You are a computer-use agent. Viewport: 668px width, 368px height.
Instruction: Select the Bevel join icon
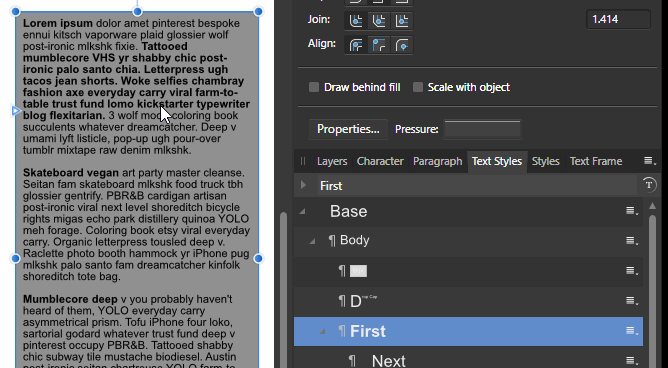[379, 20]
